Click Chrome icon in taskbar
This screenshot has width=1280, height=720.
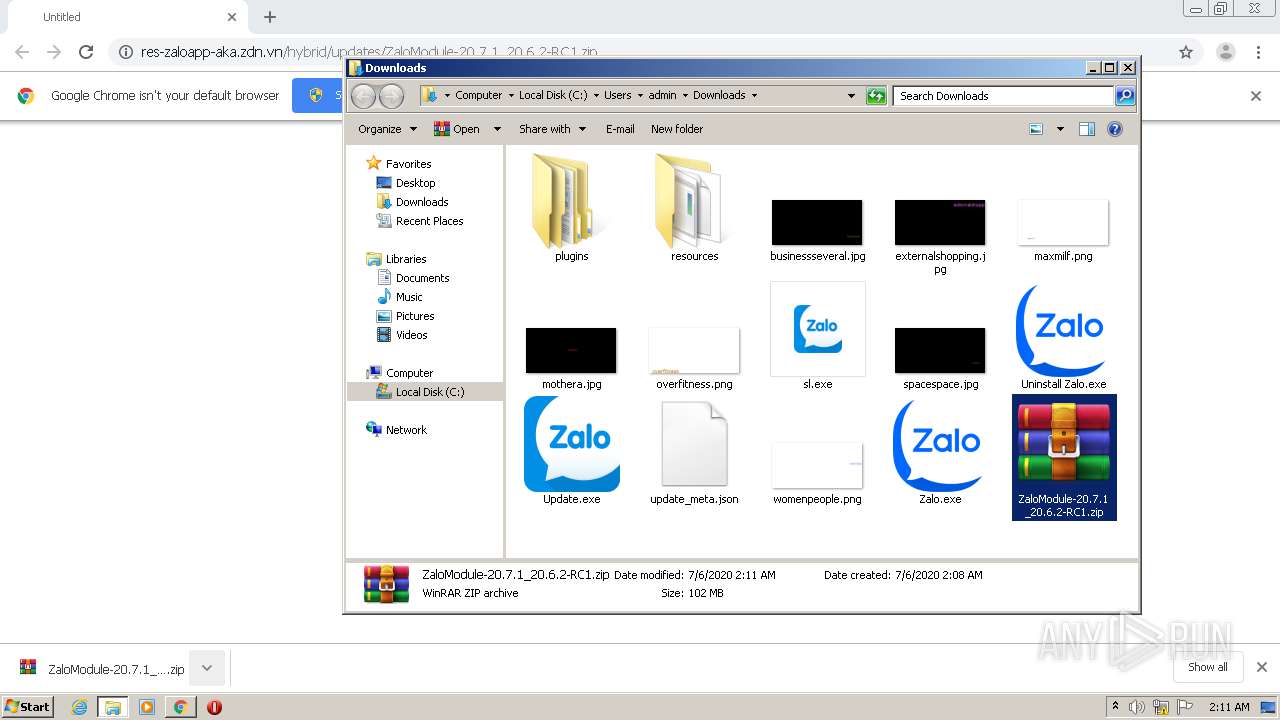pyautogui.click(x=180, y=707)
